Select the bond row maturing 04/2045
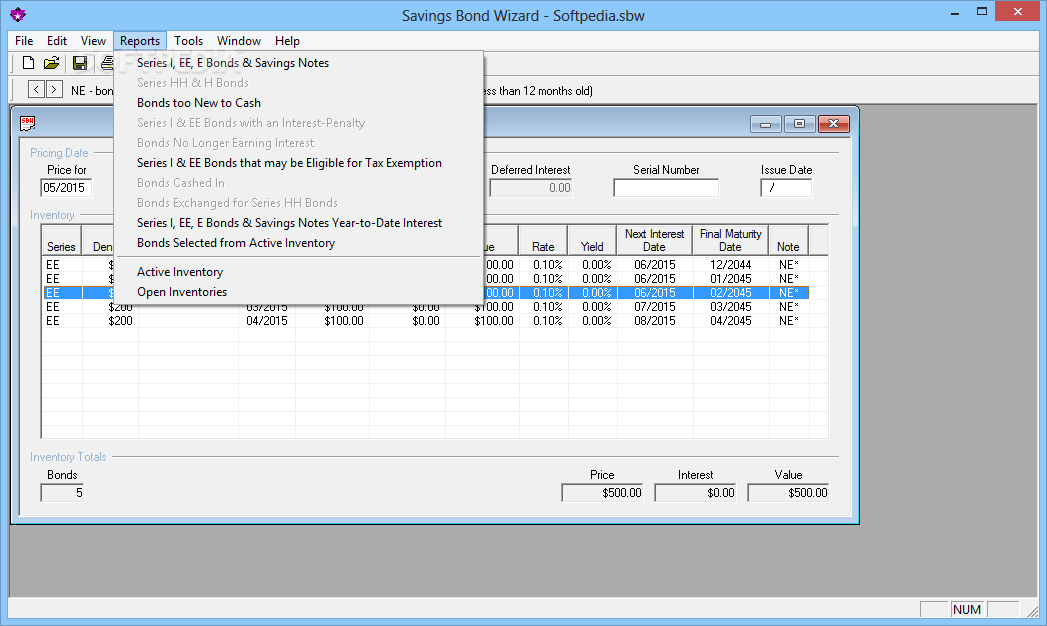 click(426, 321)
